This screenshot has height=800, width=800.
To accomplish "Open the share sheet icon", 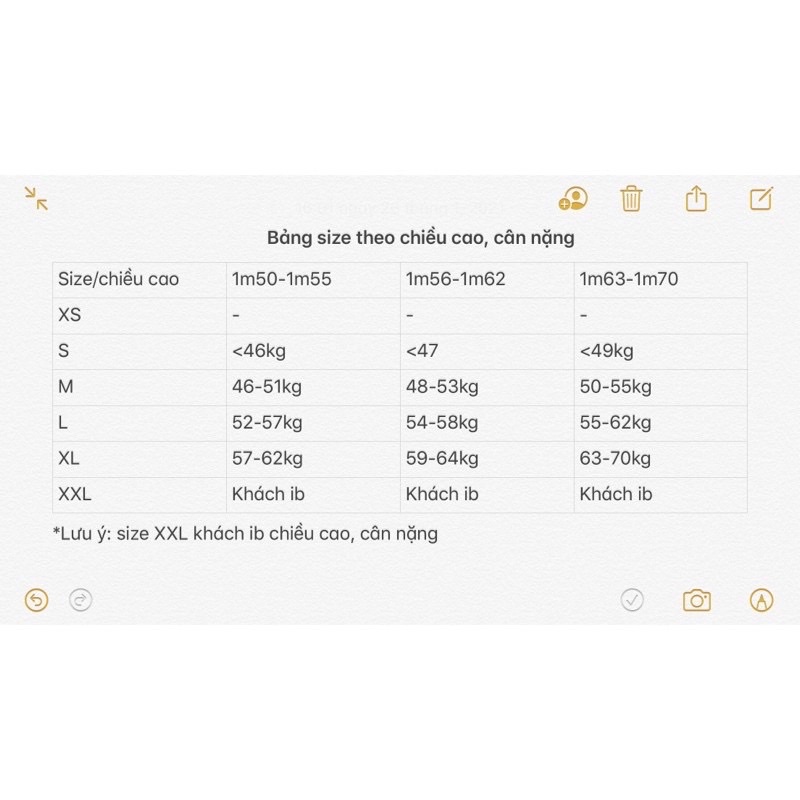I will (696, 198).
